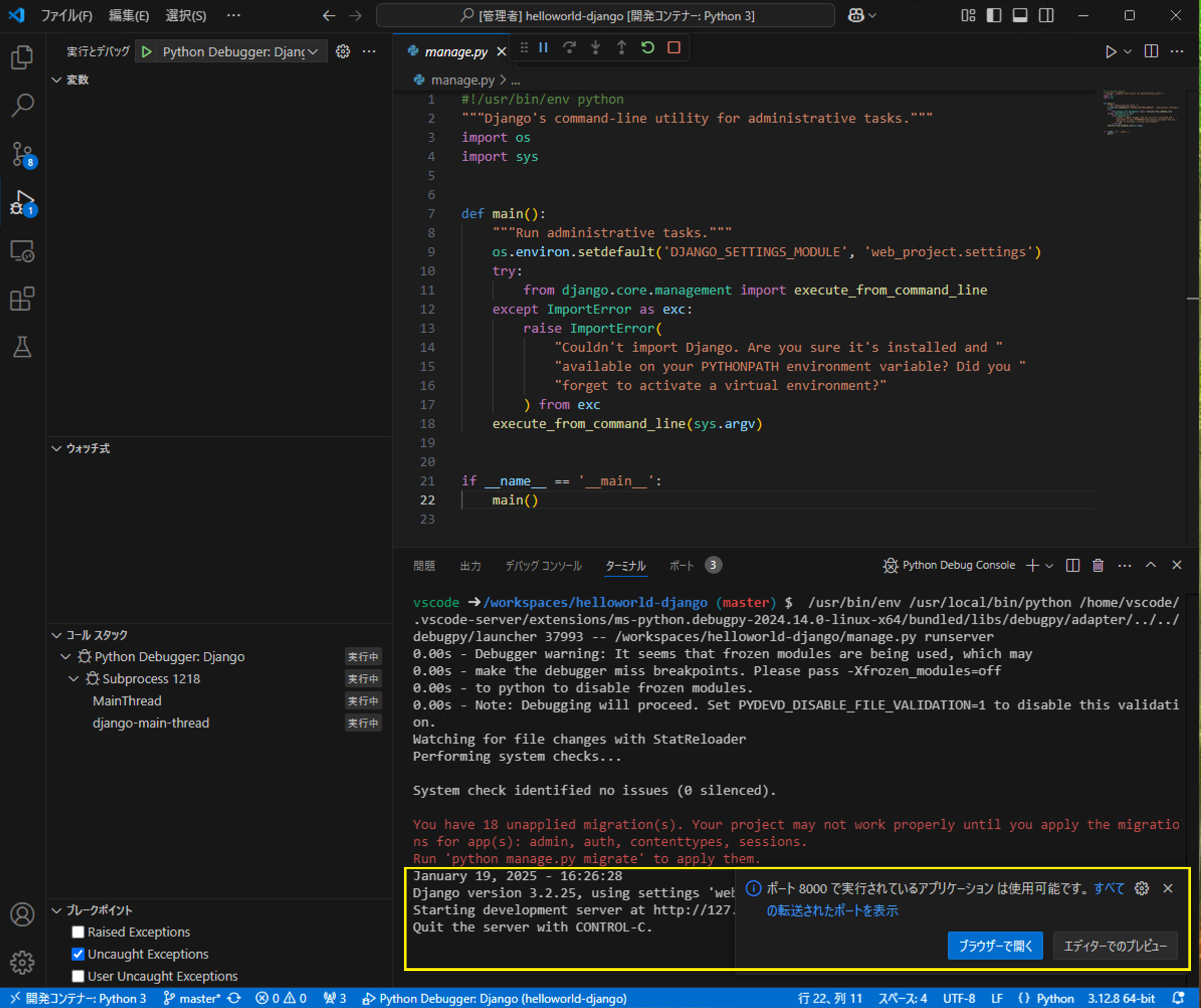Click Step Over in debug toolbar
Image resolution: width=1201 pixels, height=1008 pixels.
click(569, 48)
